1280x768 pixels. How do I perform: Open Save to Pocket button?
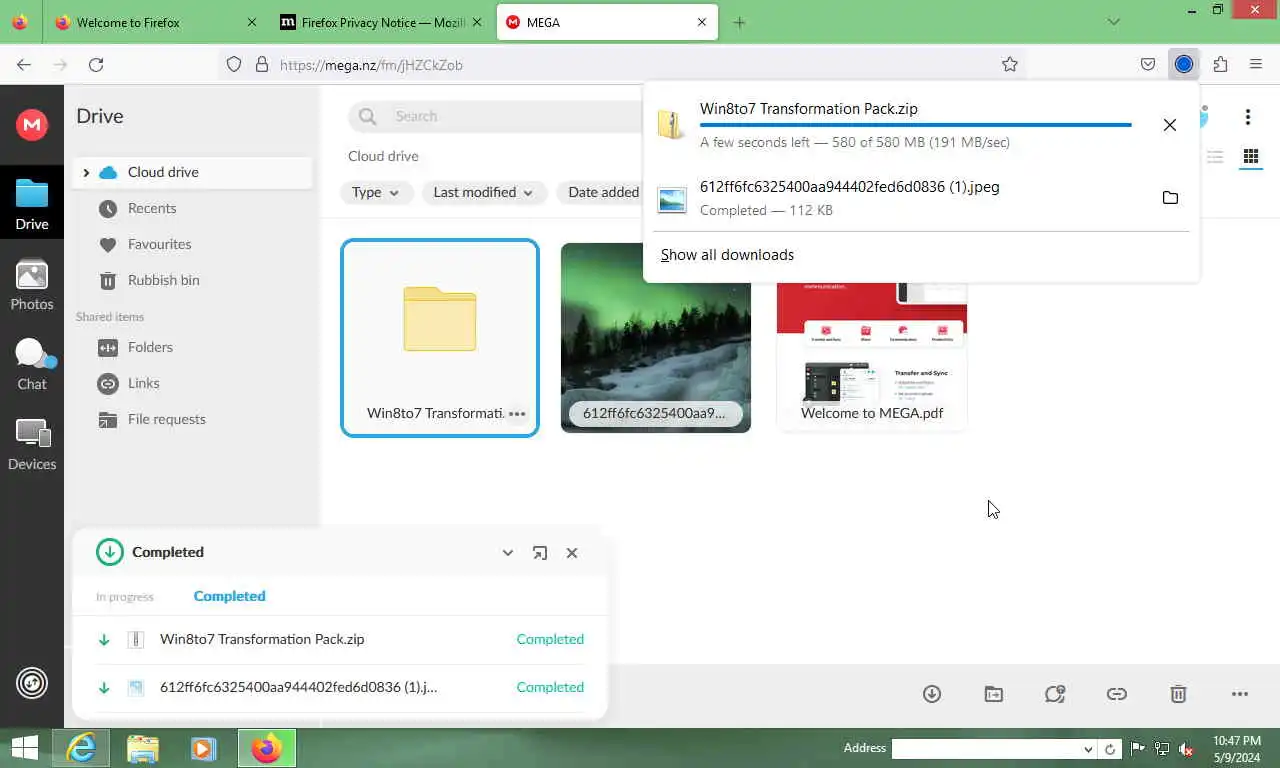tap(1148, 65)
